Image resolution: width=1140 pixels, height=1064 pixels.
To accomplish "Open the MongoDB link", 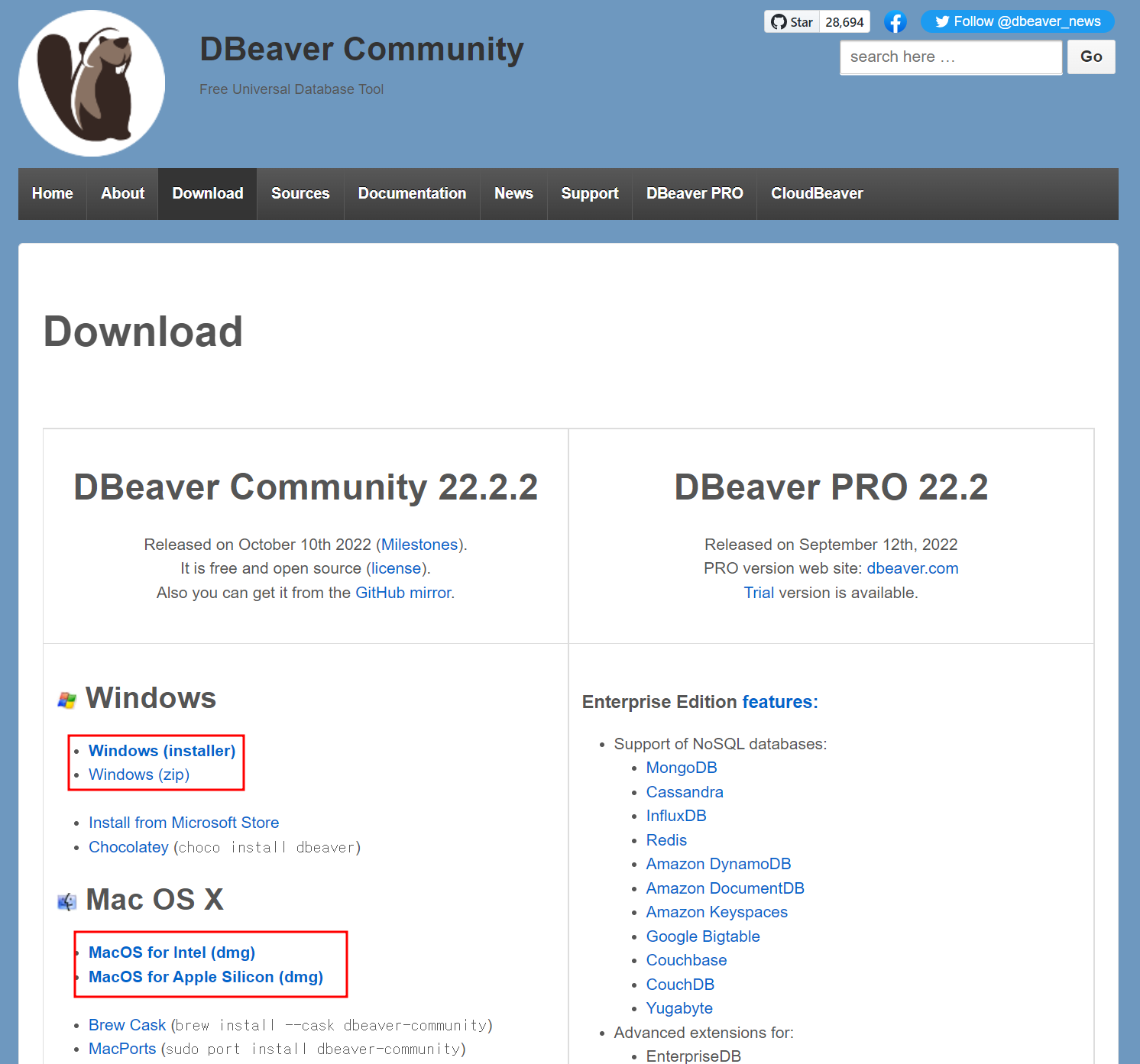I will click(682, 768).
